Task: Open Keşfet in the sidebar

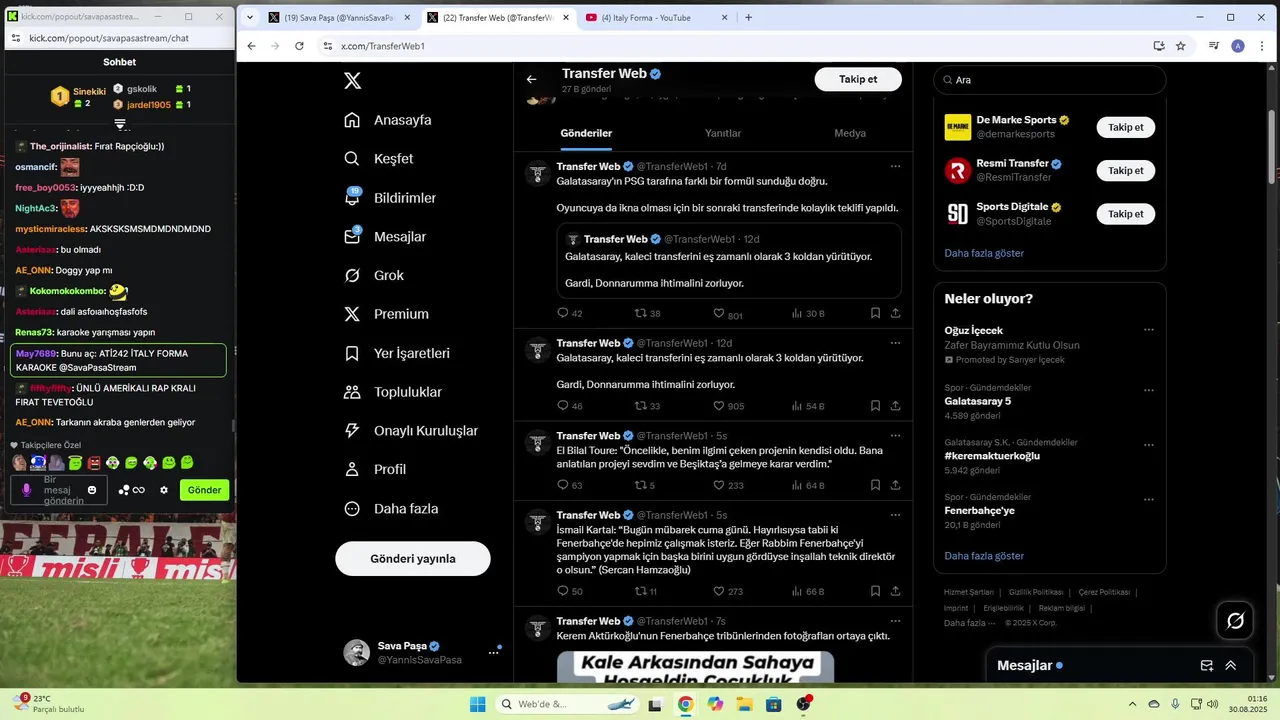Action: point(378,159)
